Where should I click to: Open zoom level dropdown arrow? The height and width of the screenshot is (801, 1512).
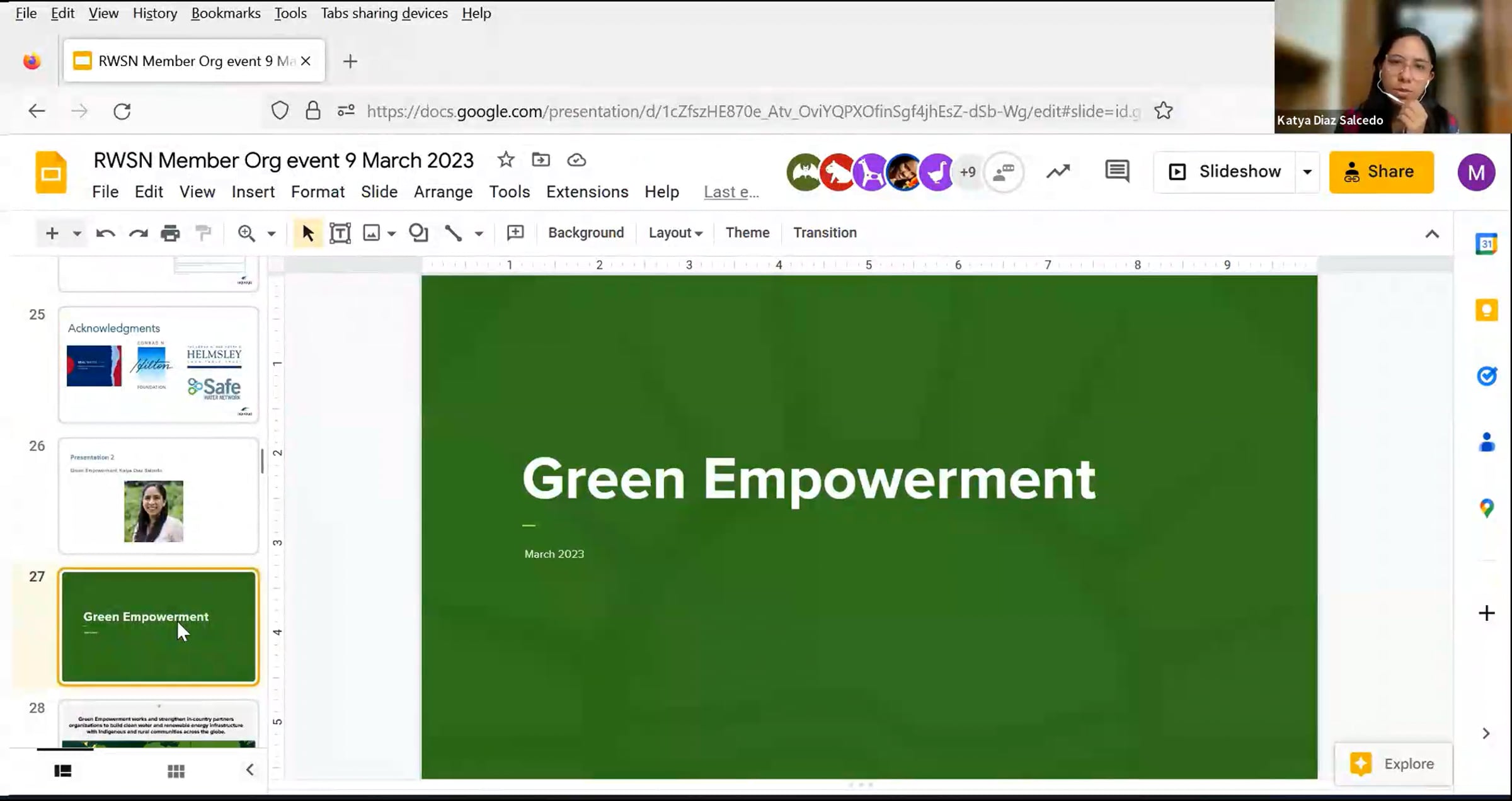point(272,234)
